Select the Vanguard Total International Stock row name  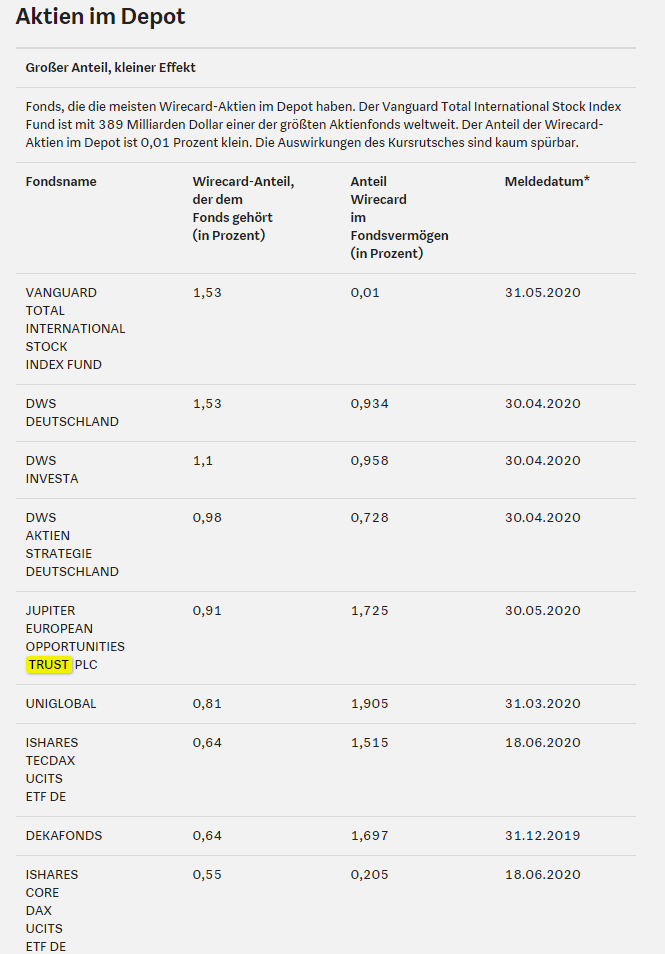coord(75,329)
